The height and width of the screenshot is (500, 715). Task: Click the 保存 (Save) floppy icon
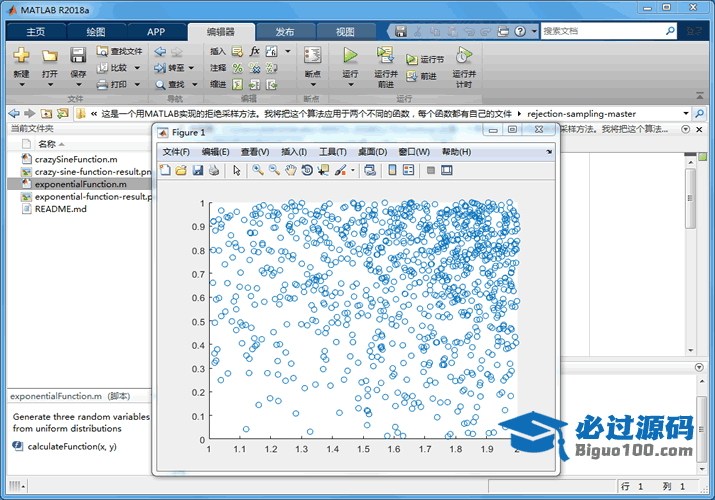click(x=78, y=55)
